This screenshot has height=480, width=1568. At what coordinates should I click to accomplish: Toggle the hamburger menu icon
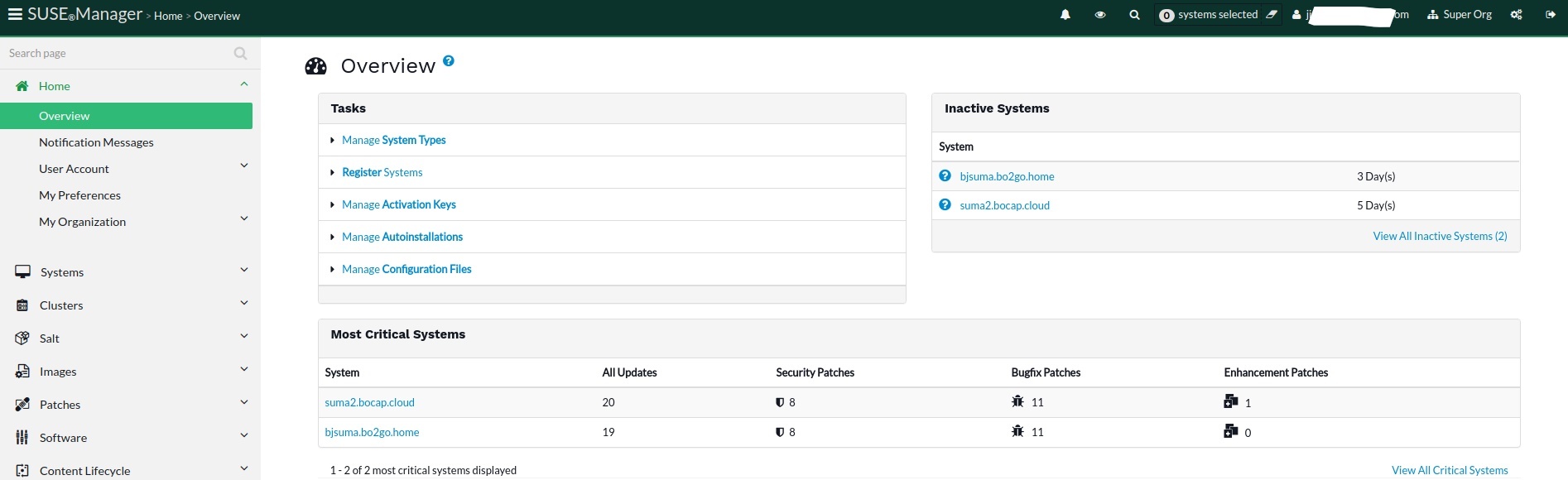coord(15,14)
